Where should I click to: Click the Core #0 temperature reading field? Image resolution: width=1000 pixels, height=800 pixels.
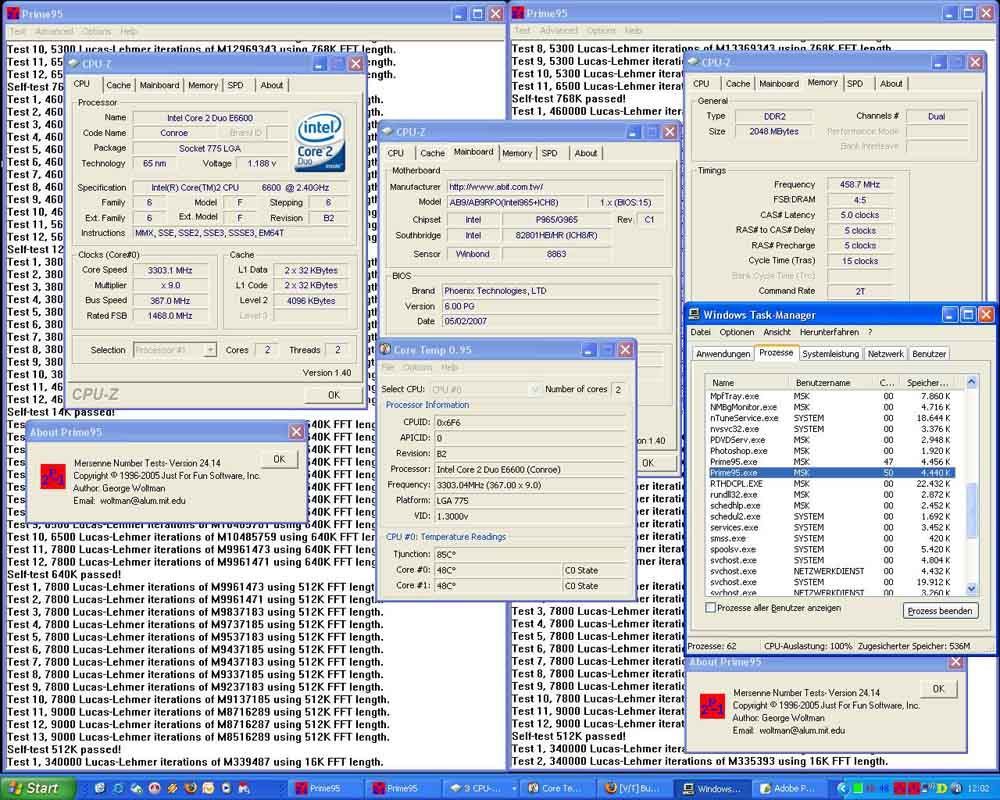[x=497, y=570]
